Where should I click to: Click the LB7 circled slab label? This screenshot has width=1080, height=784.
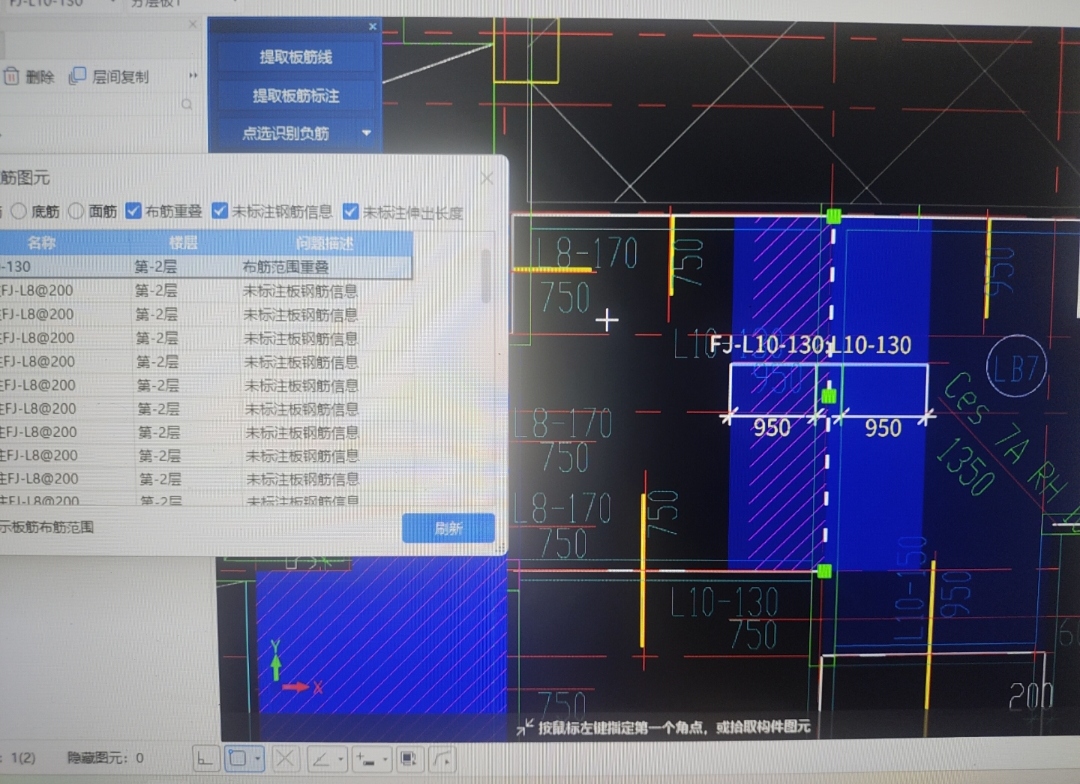1016,366
